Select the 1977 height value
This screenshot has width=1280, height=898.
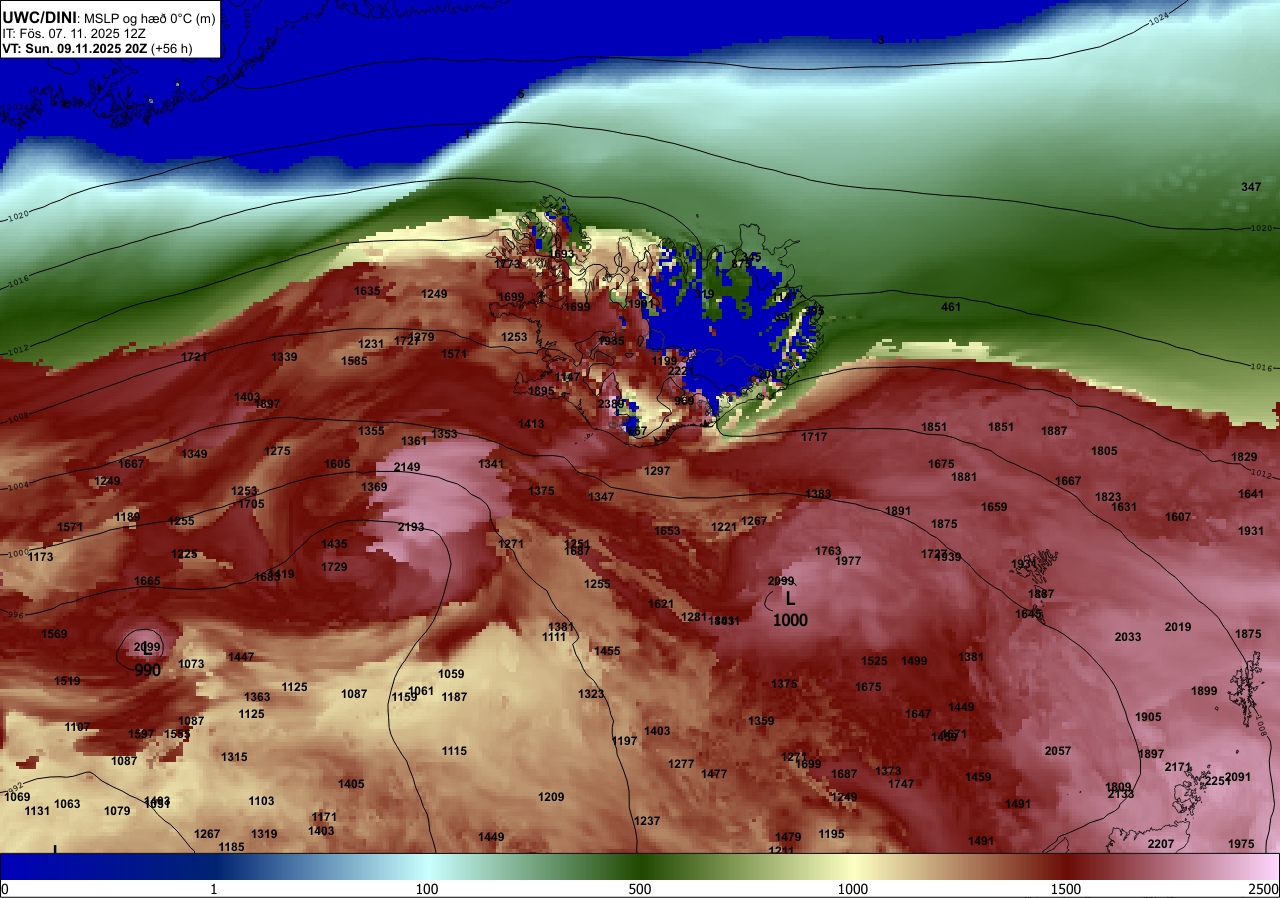[x=848, y=561]
